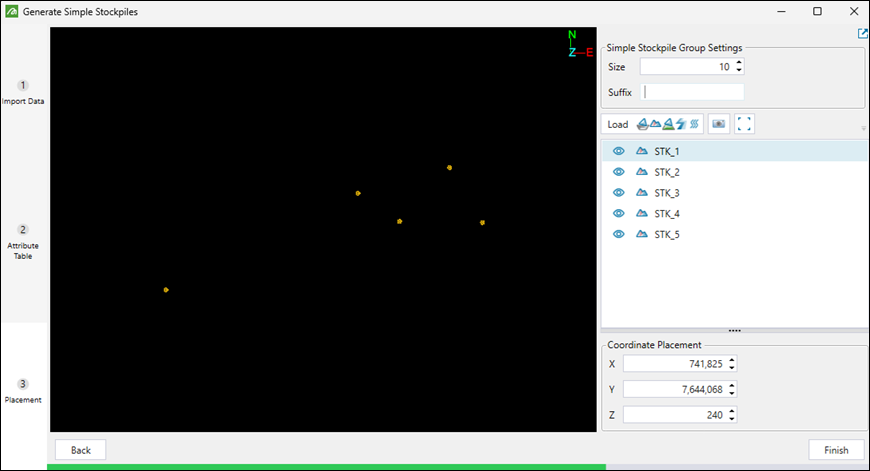Image resolution: width=870 pixels, height=471 pixels.
Task: Click the Load wavy lines icon
Action: (694, 124)
